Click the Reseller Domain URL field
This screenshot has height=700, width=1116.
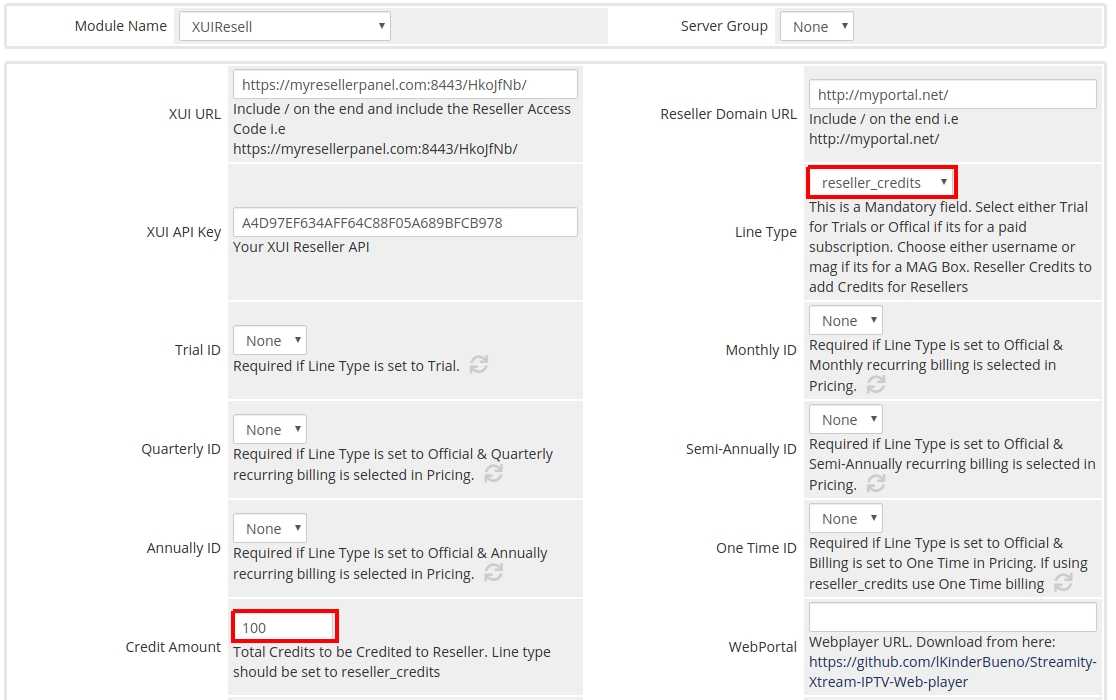pyautogui.click(x=952, y=95)
